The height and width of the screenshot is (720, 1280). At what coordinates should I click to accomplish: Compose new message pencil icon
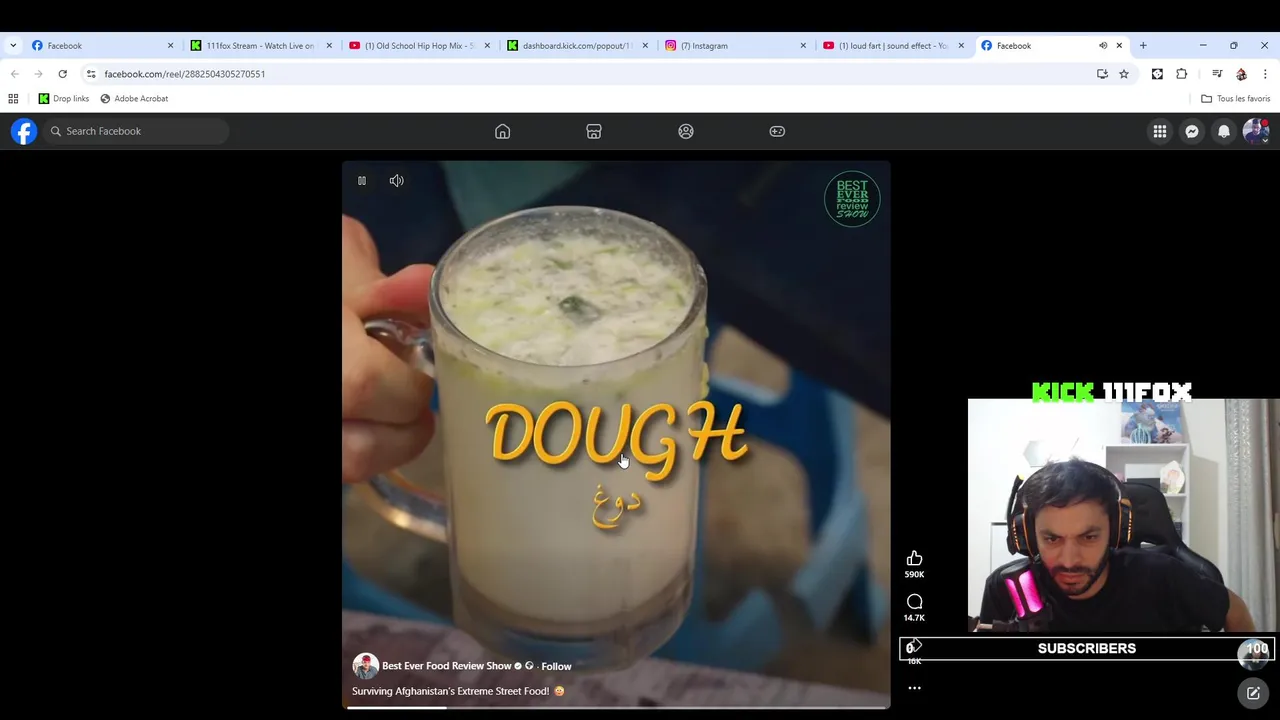pyautogui.click(x=1253, y=693)
